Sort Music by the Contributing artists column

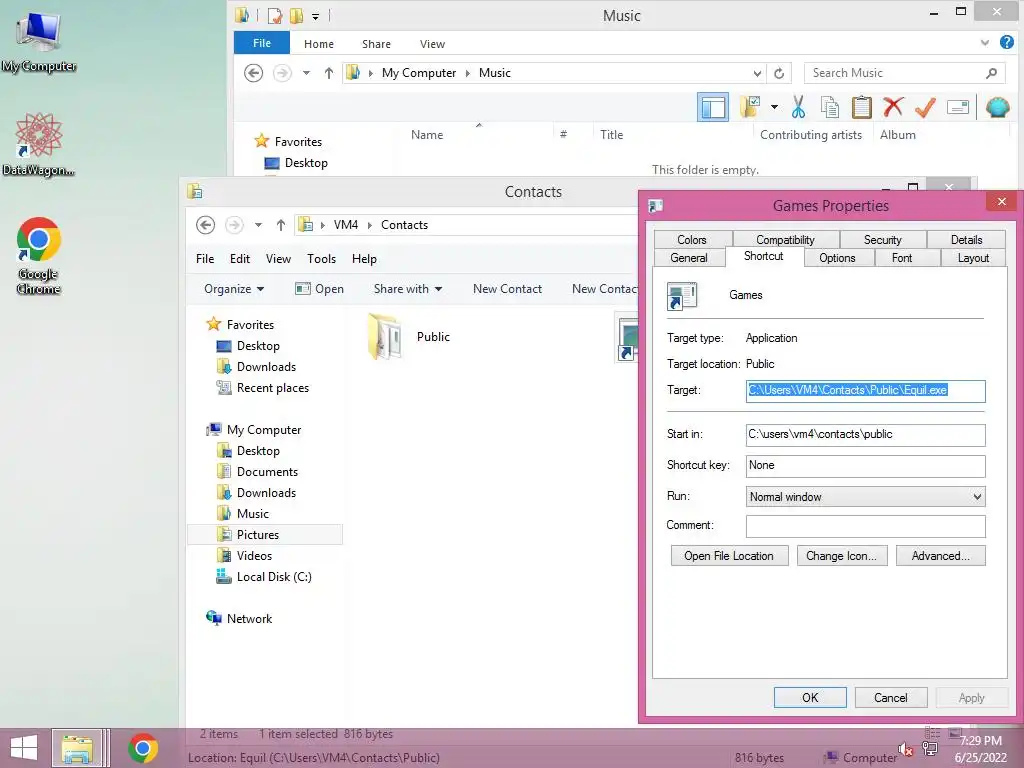(x=810, y=135)
